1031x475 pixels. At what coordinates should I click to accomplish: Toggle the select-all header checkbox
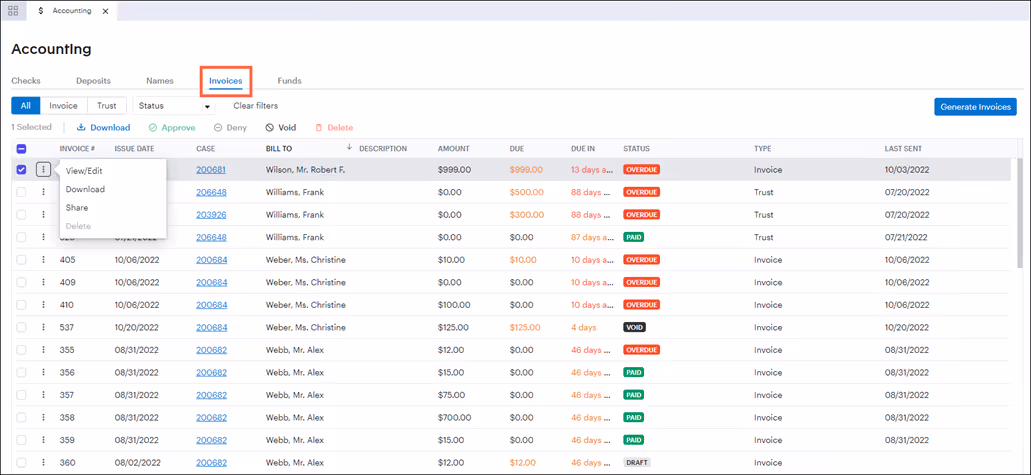point(22,149)
